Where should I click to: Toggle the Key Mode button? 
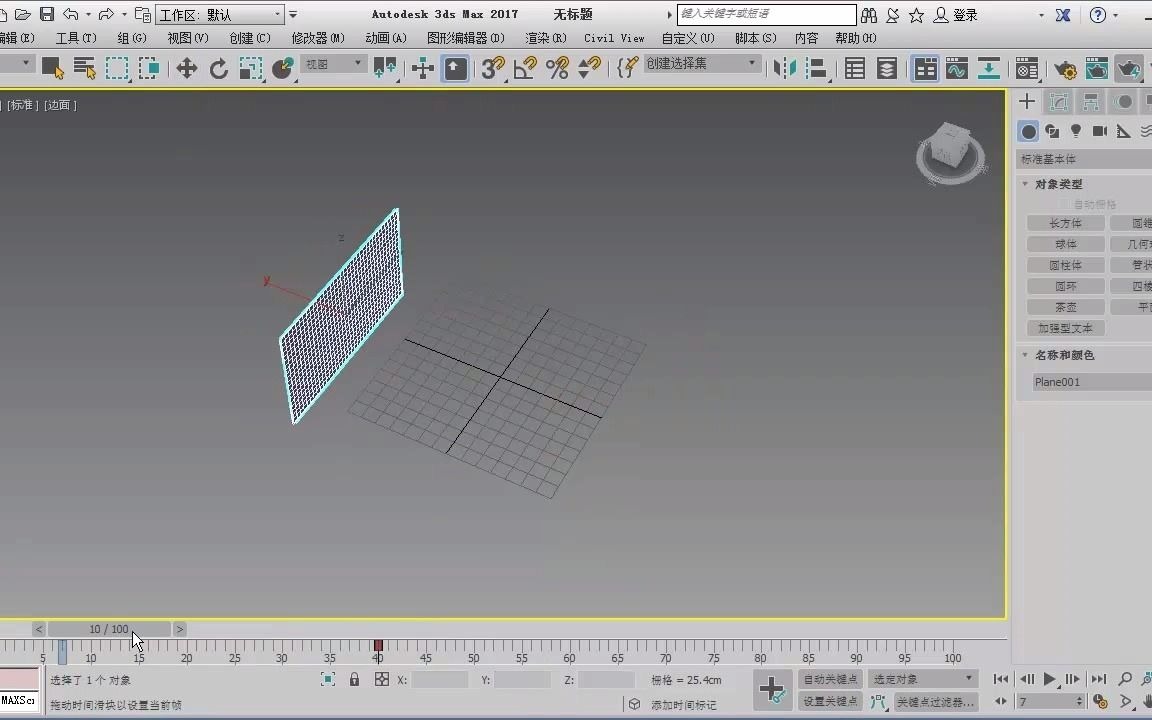(1000, 702)
